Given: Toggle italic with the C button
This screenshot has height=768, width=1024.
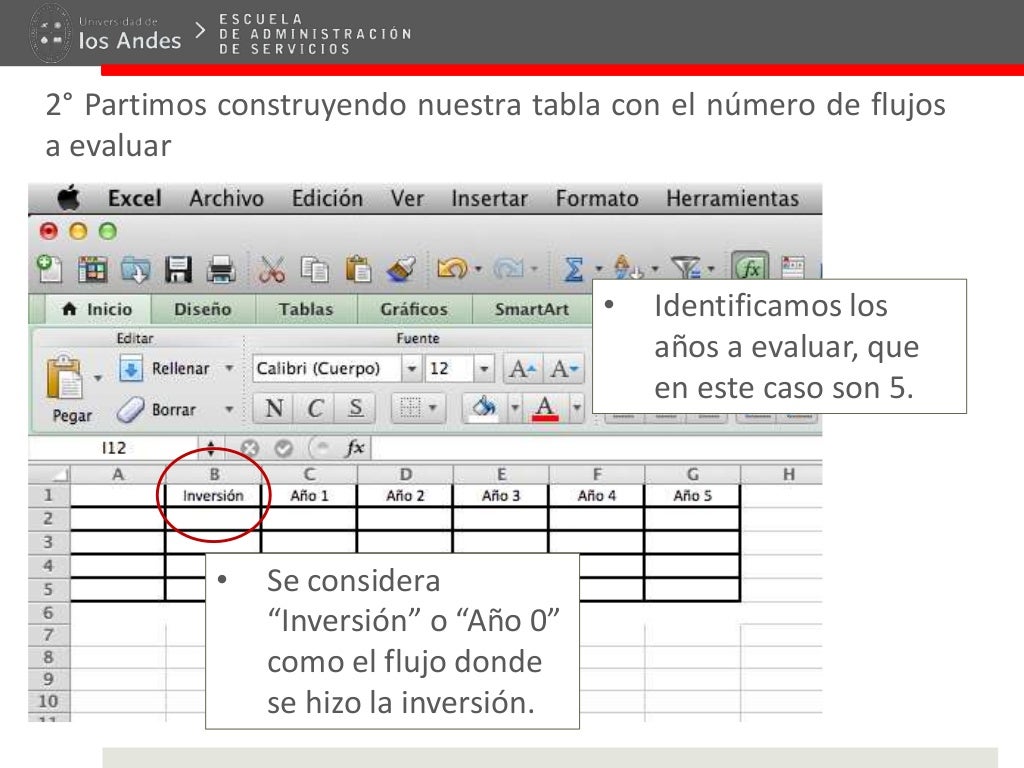Looking at the screenshot, I should point(315,408).
